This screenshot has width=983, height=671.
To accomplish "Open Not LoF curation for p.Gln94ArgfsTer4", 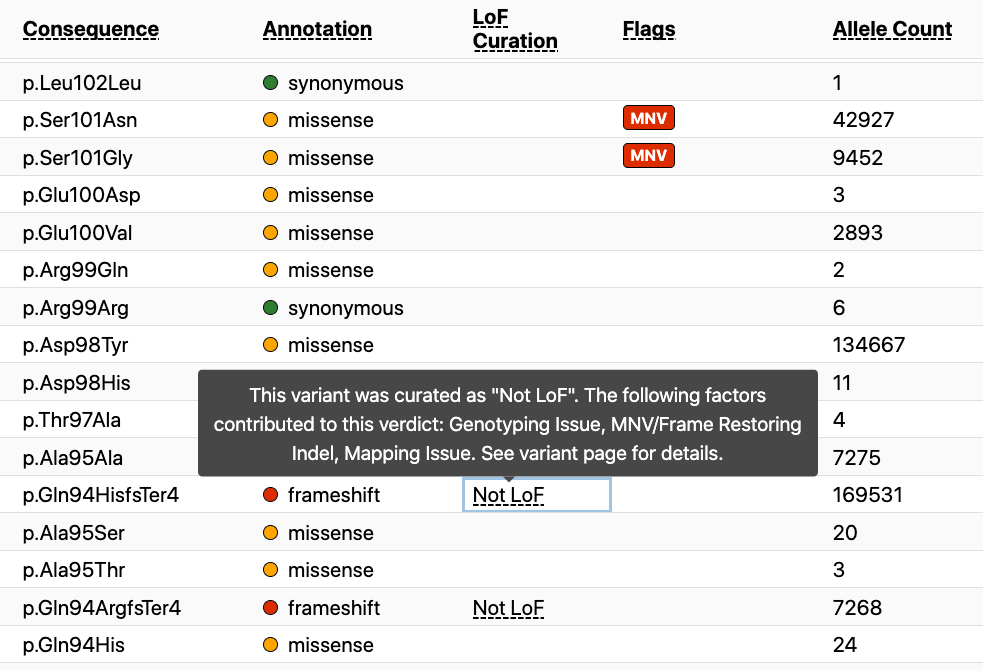I will 508,608.
